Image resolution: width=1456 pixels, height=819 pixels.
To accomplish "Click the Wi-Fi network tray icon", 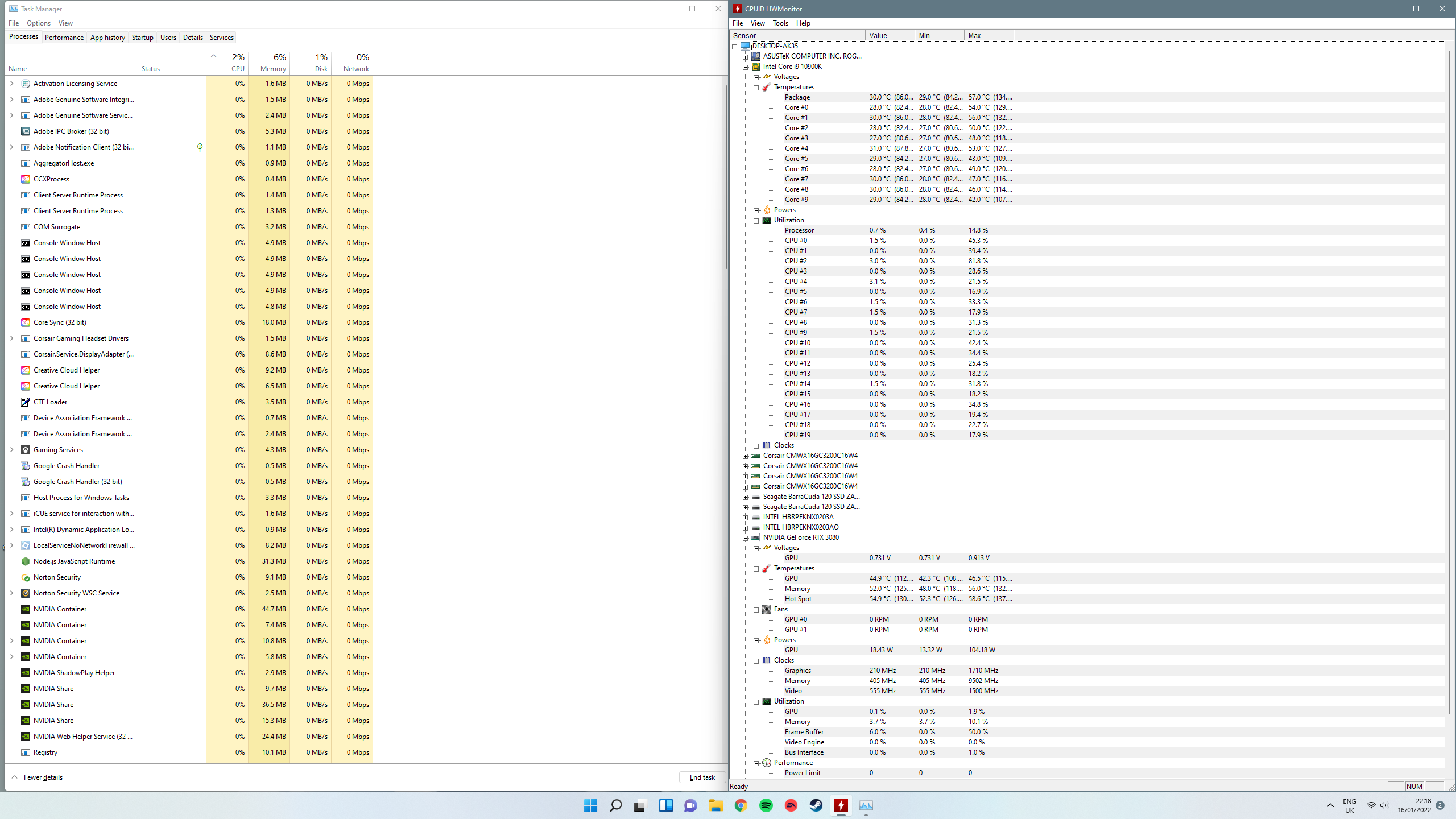I will [1371, 805].
